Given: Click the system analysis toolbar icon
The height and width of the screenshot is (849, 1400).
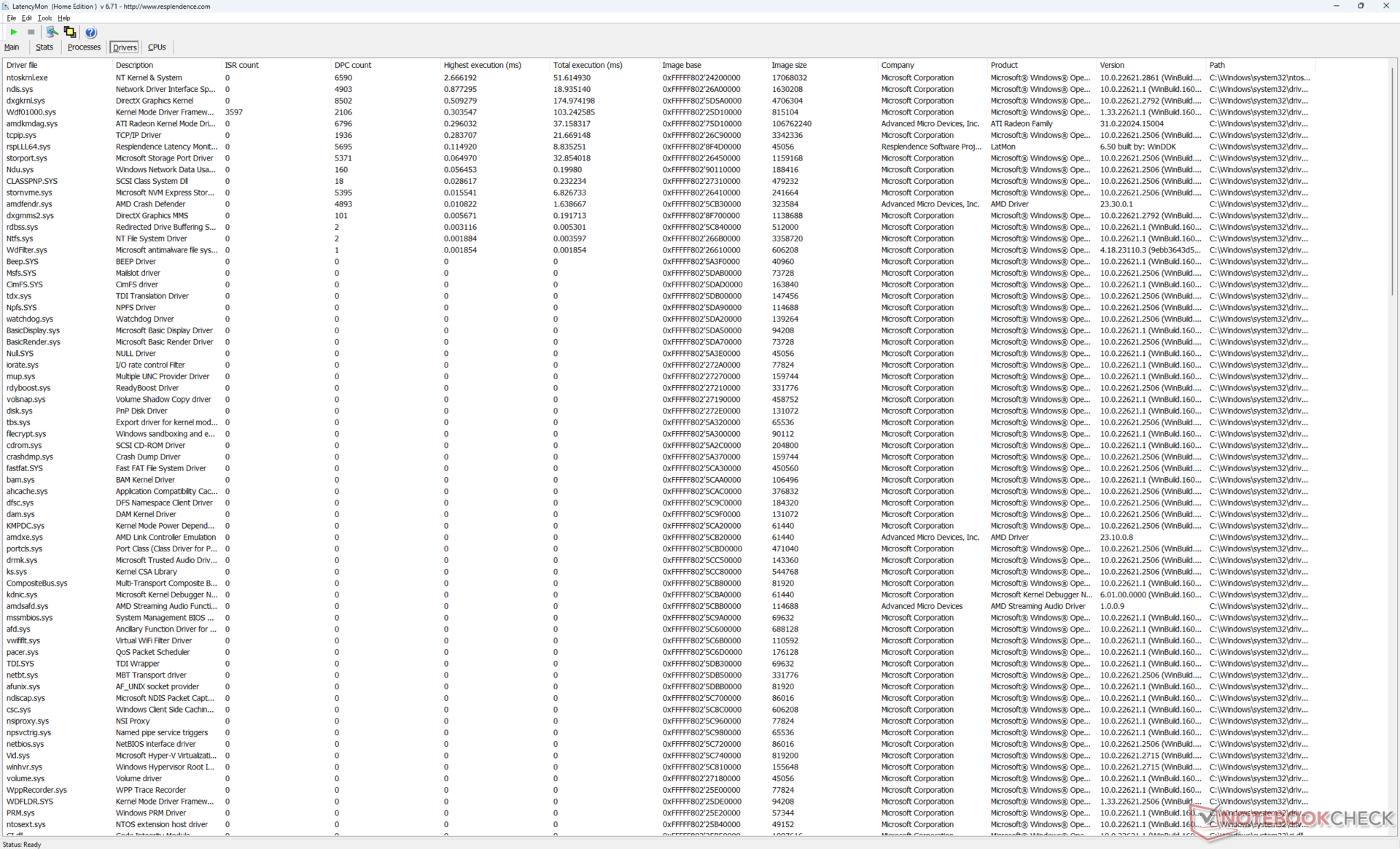Looking at the screenshot, I should click(52, 32).
